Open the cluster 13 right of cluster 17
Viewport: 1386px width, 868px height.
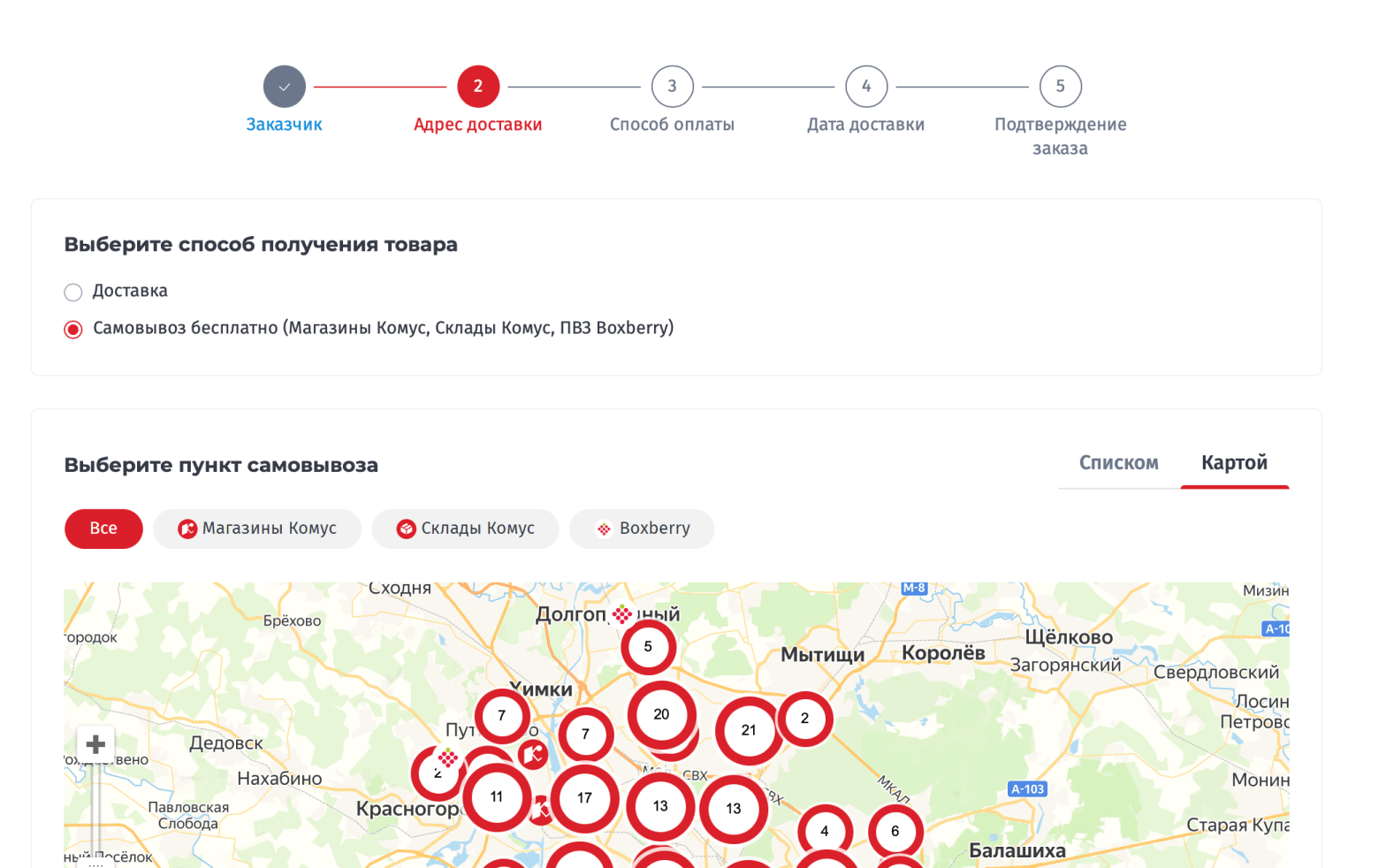click(660, 806)
